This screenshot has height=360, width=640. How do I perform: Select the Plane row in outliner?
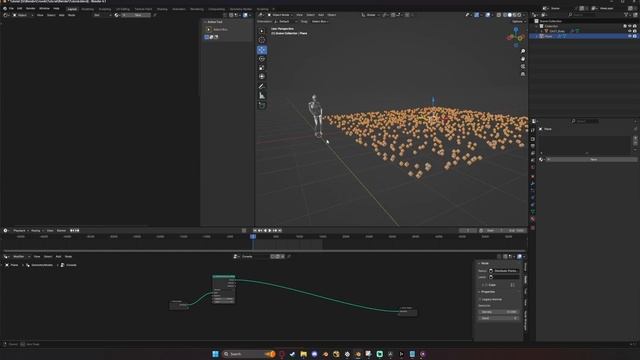point(584,36)
